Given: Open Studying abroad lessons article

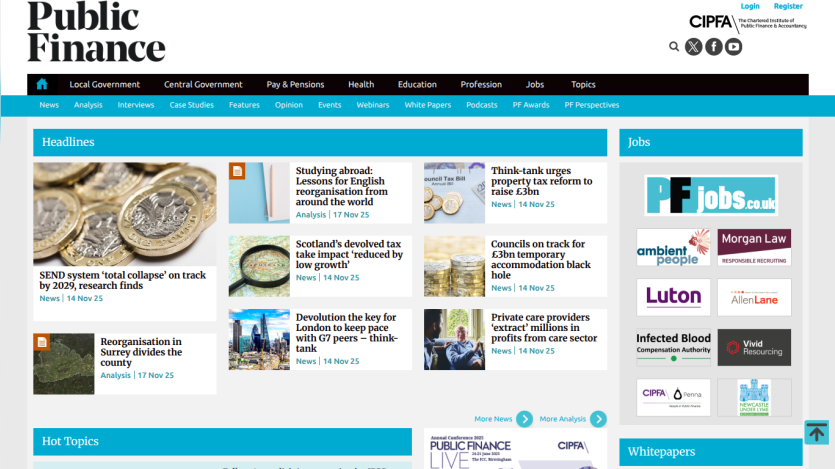Looking at the screenshot, I should tap(342, 186).
